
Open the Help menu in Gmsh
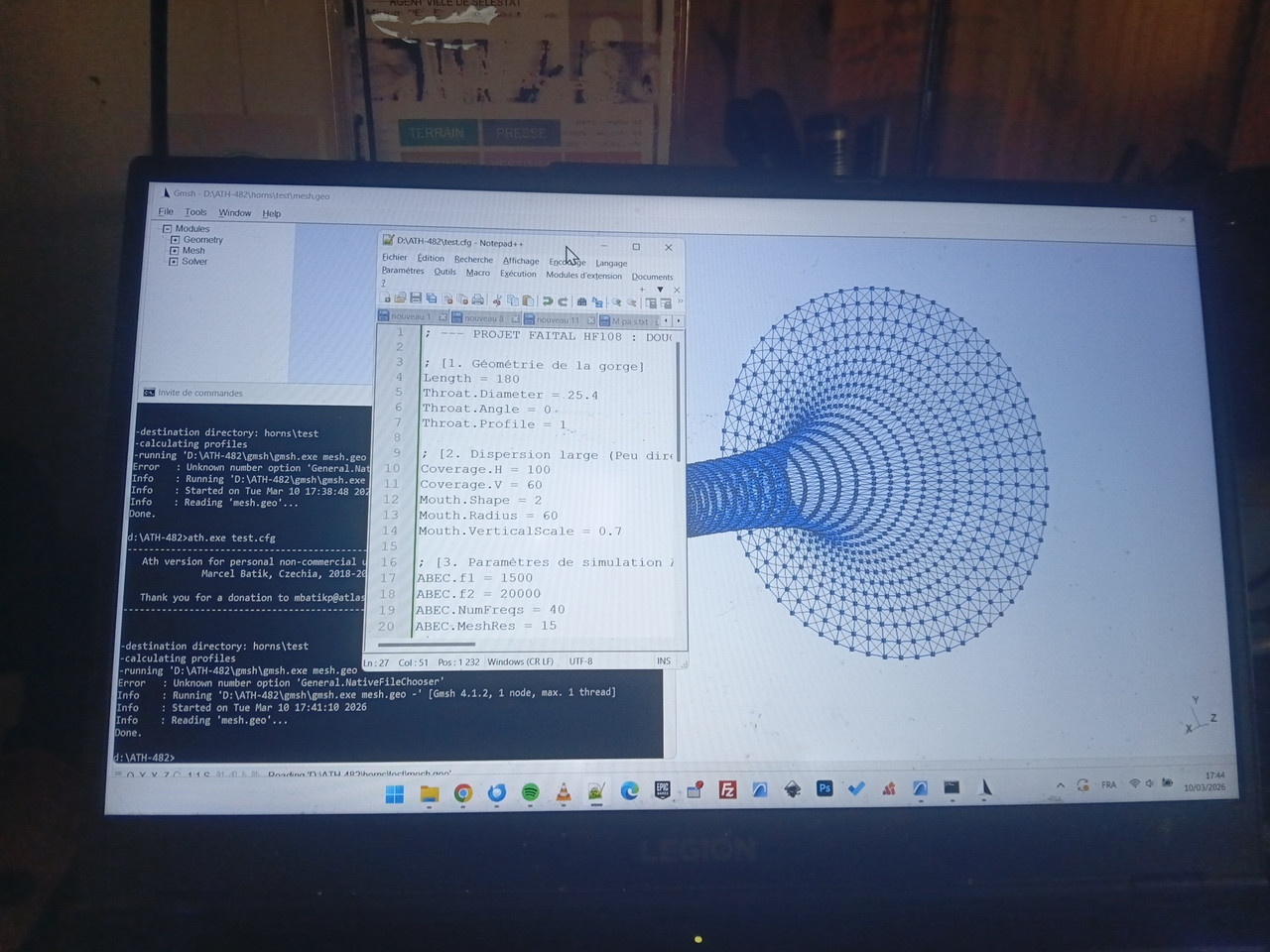[272, 214]
